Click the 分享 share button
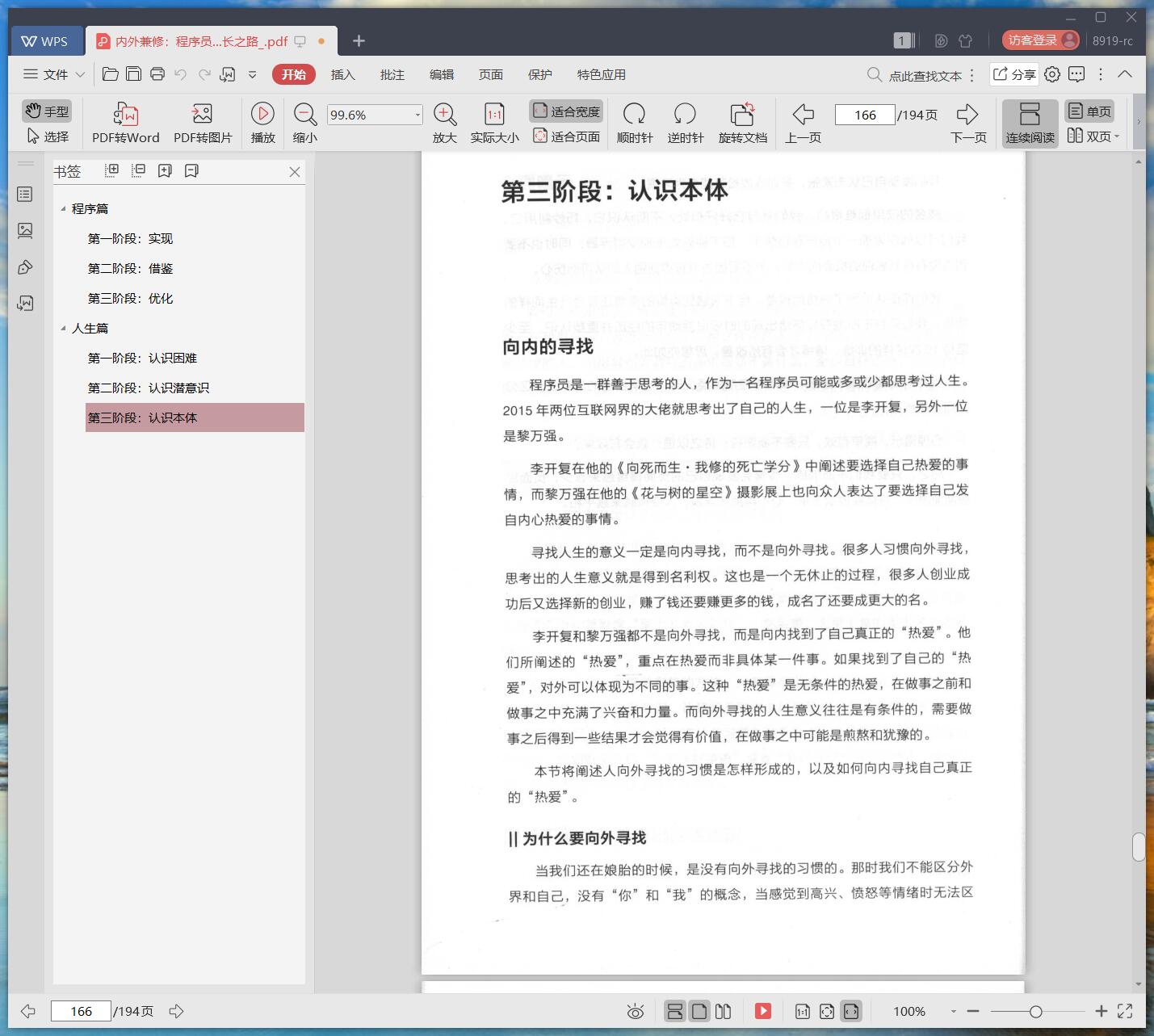Viewport: 1154px width, 1036px height. (x=1013, y=74)
